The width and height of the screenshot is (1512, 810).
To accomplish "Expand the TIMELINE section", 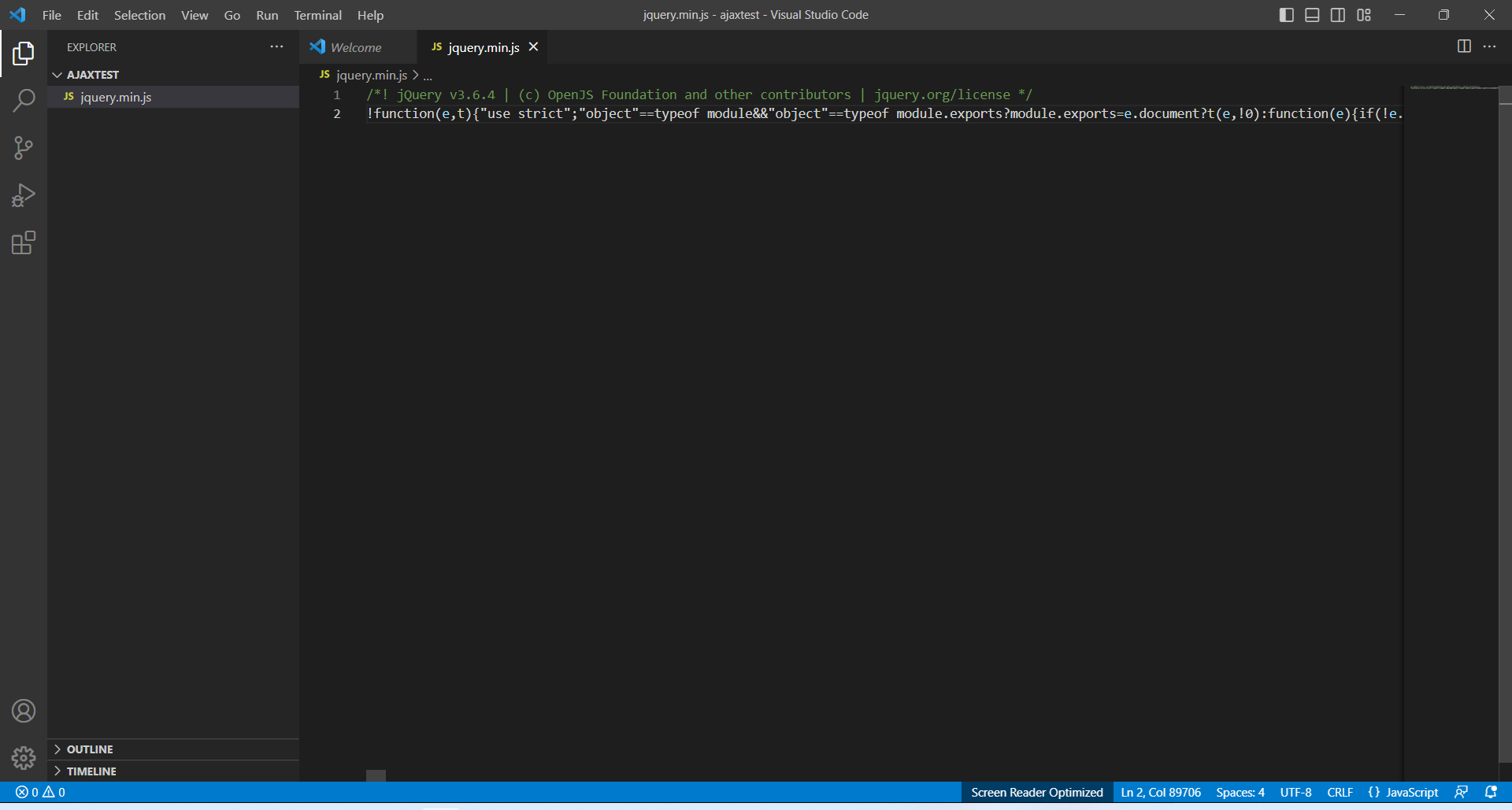I will pyautogui.click(x=173, y=771).
